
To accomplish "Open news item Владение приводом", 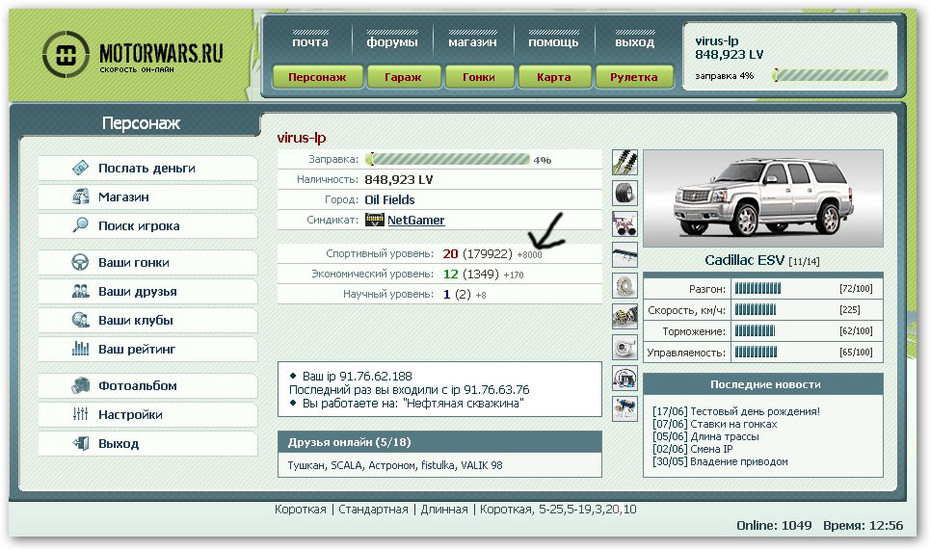I will (x=739, y=461).
